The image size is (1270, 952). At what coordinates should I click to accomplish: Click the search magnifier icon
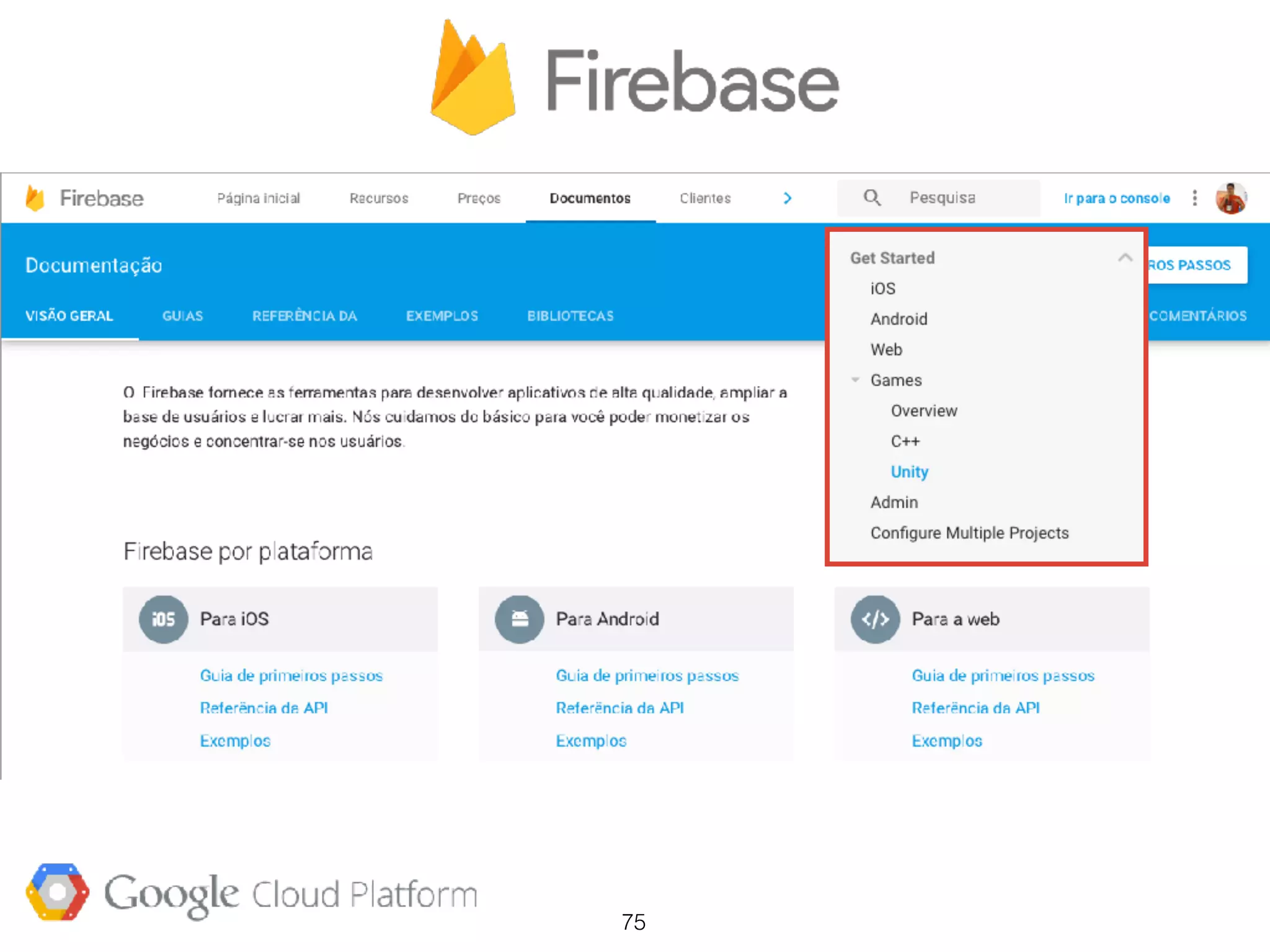[872, 198]
